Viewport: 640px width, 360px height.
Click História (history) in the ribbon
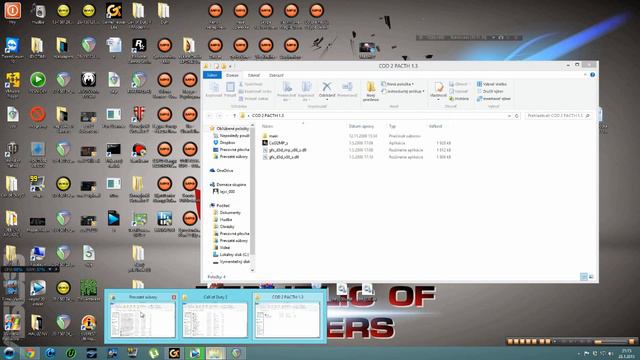459,99
